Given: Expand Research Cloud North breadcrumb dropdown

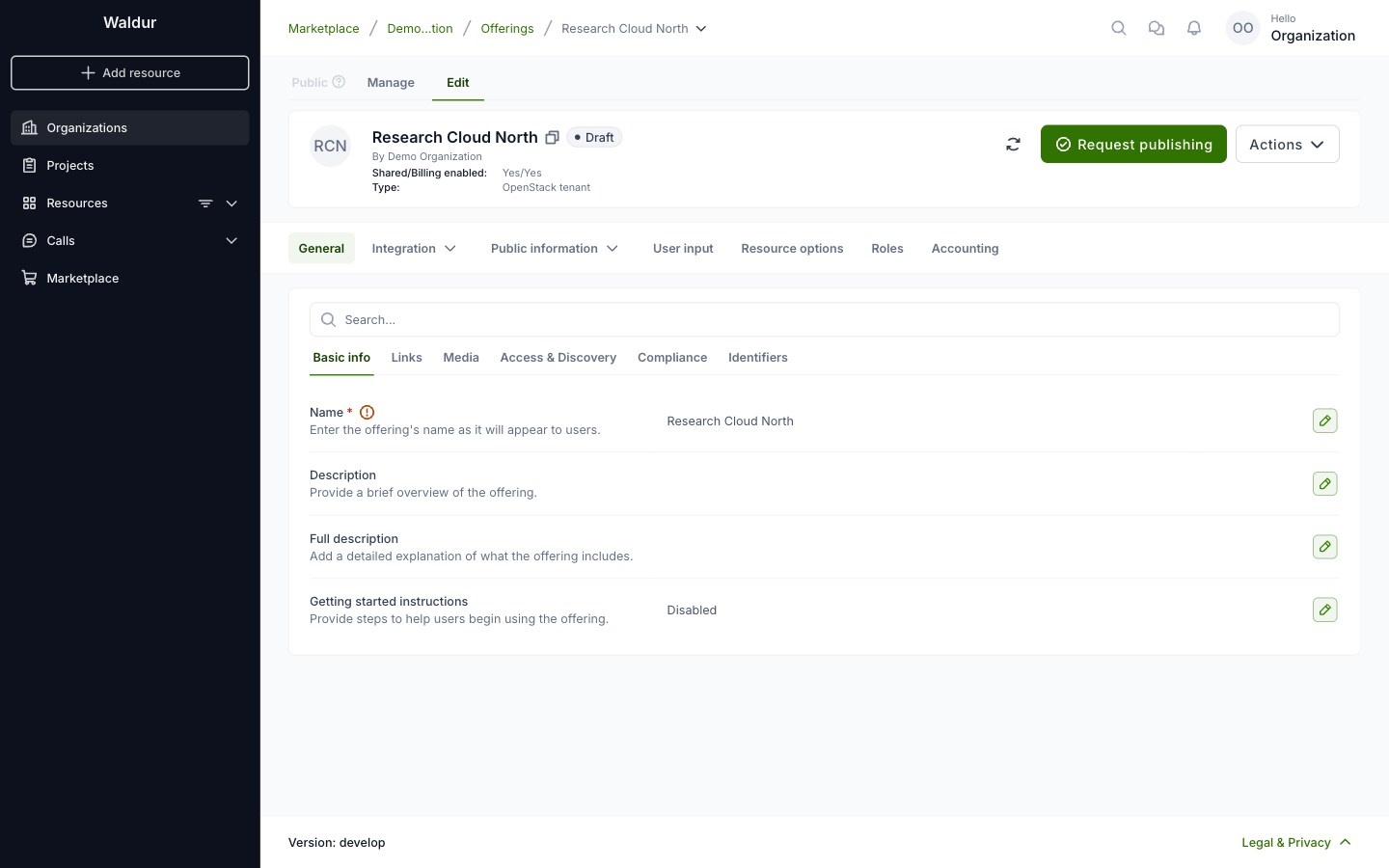Looking at the screenshot, I should (x=701, y=29).
